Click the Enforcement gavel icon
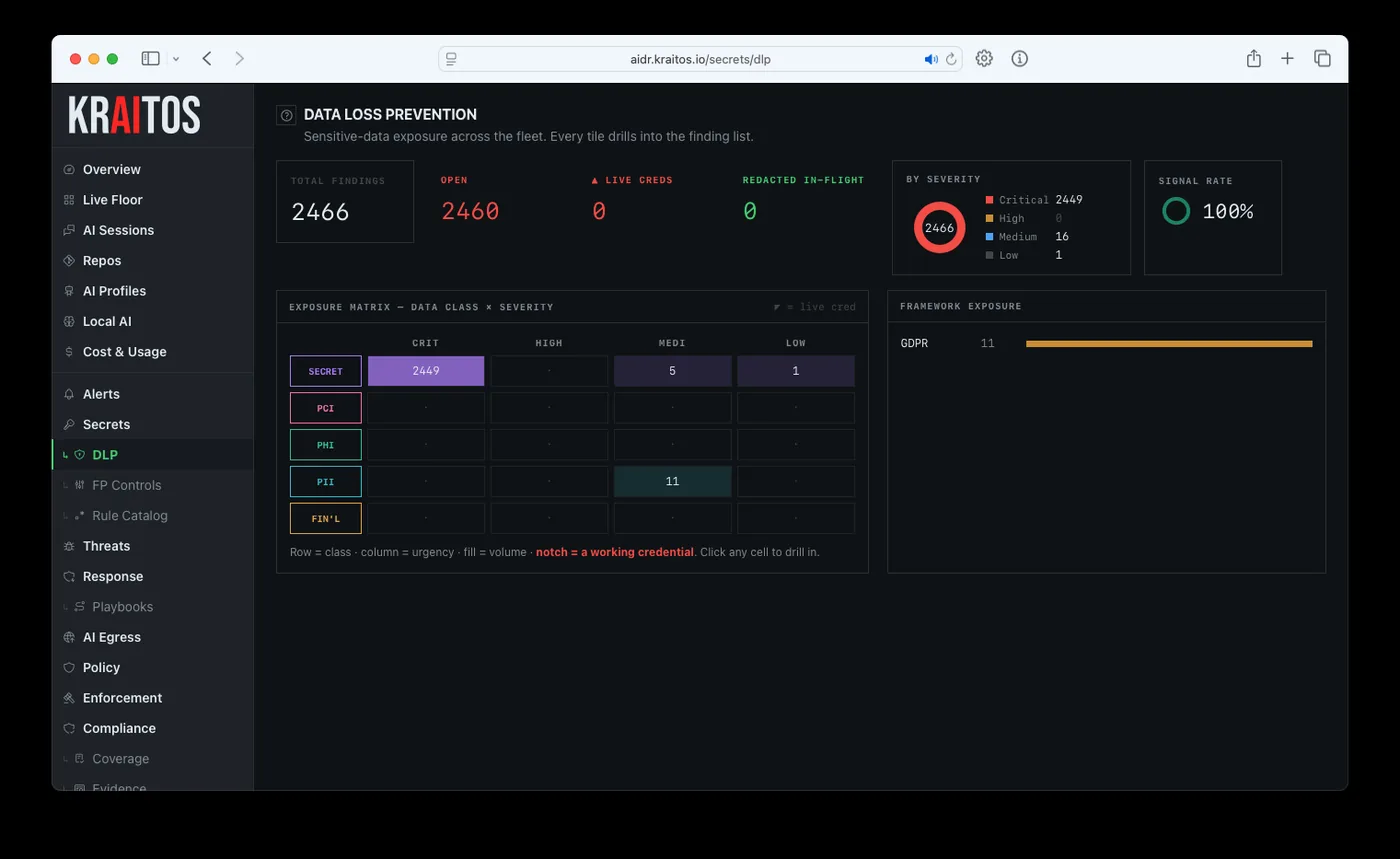Image resolution: width=1400 pixels, height=859 pixels. 69,698
